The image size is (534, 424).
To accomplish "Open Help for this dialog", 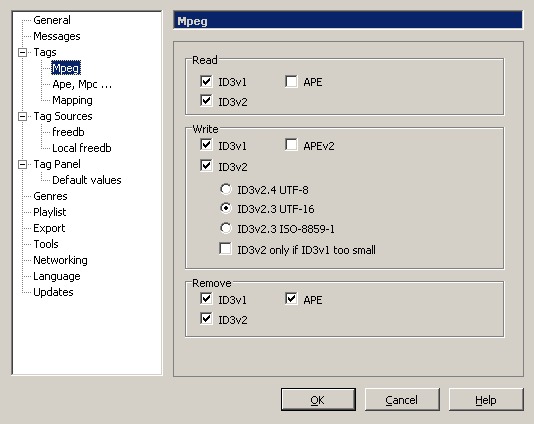I will [486, 399].
